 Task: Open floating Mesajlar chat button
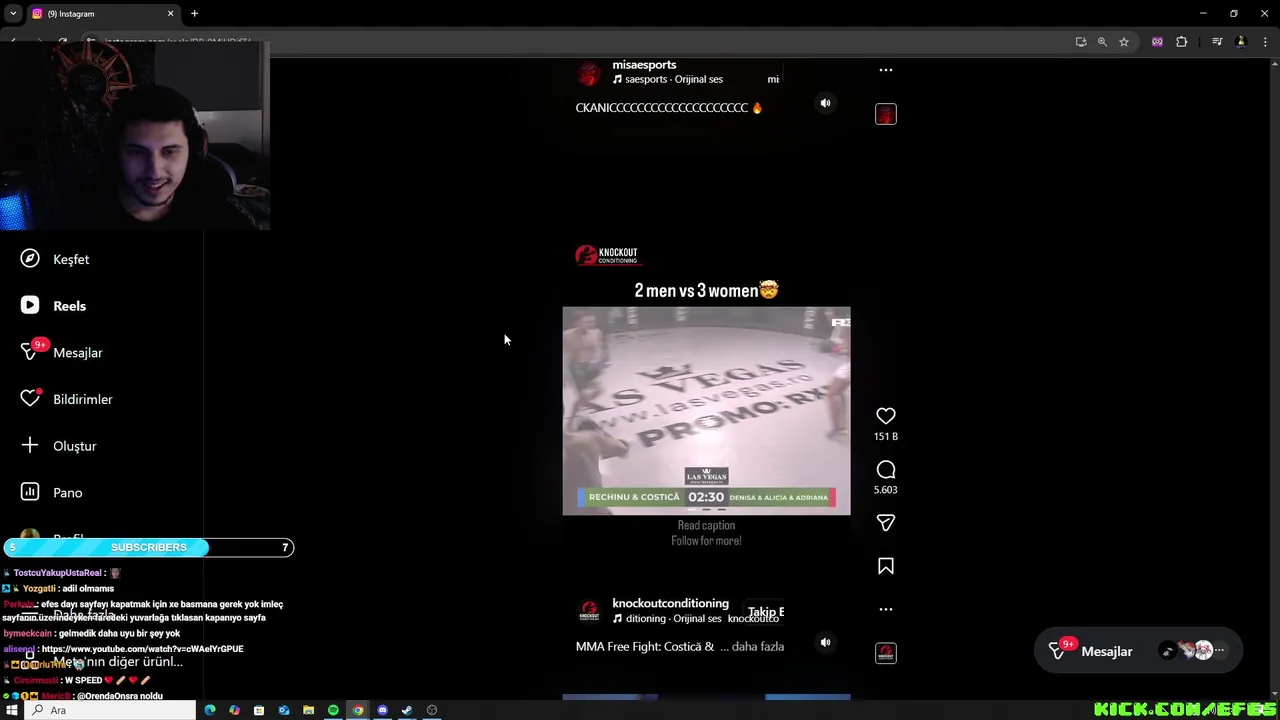tap(1138, 651)
